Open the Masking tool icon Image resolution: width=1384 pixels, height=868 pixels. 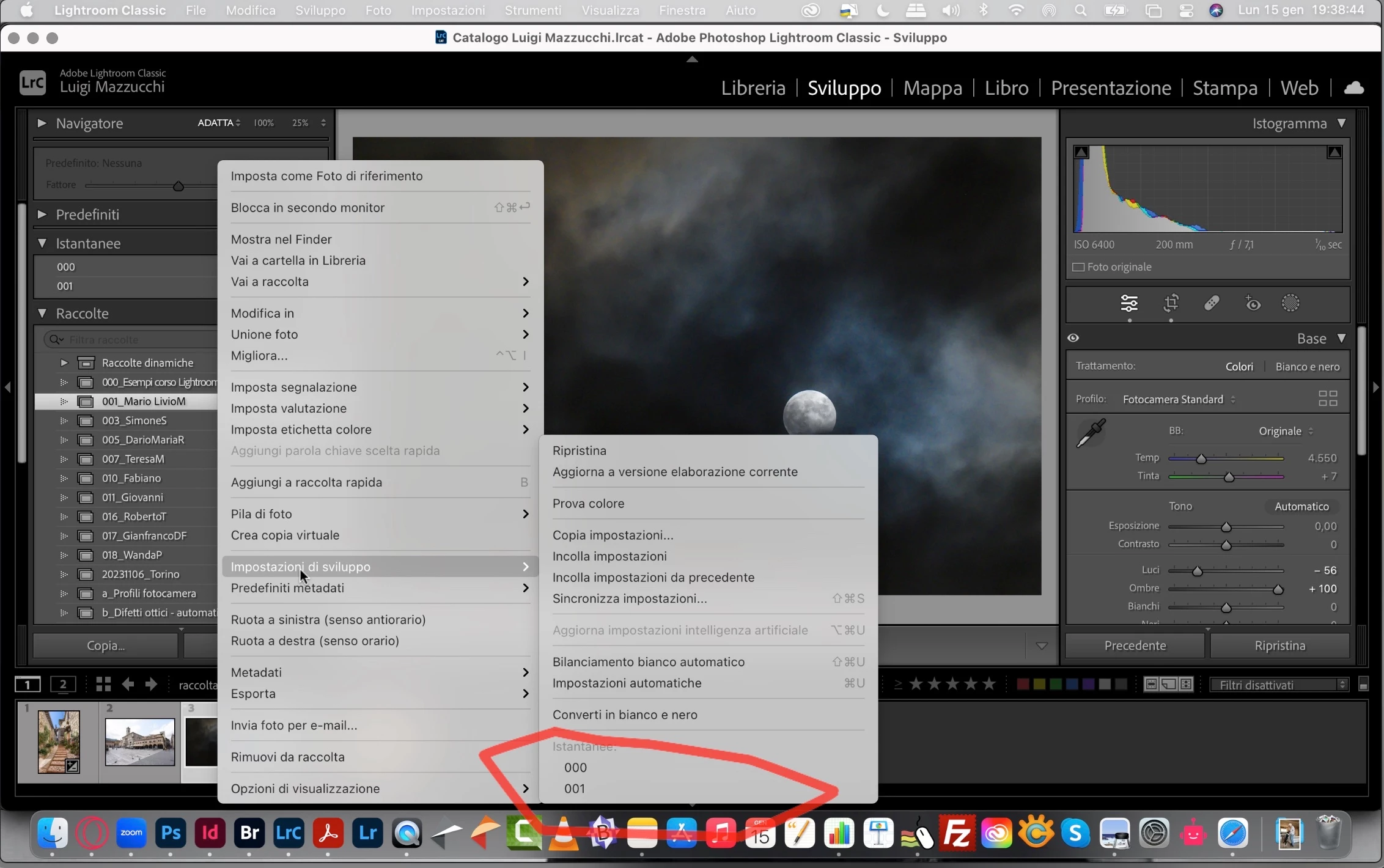coord(1290,303)
